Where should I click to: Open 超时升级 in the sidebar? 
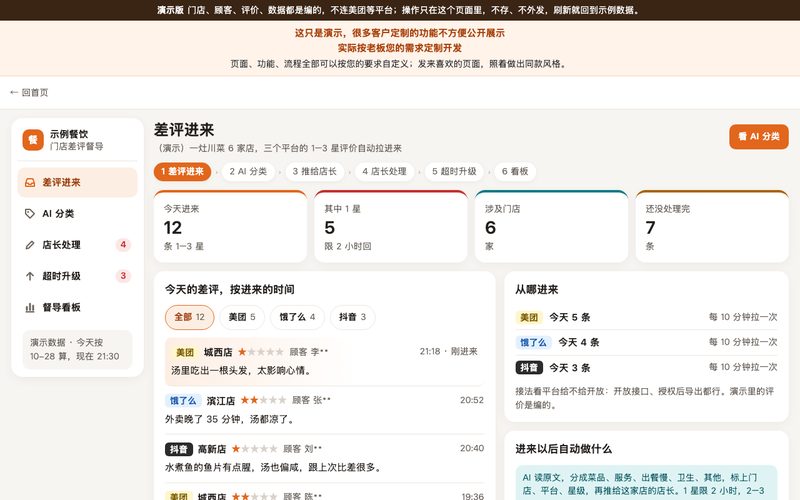(x=78, y=276)
